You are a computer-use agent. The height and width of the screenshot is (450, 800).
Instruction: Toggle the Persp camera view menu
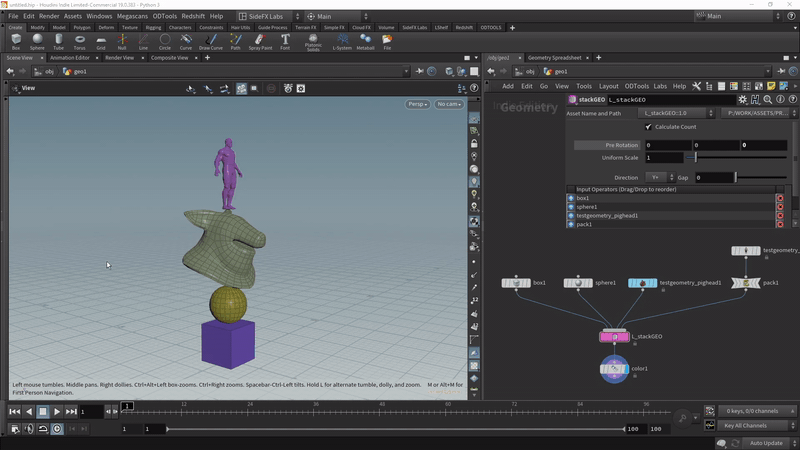click(x=417, y=104)
